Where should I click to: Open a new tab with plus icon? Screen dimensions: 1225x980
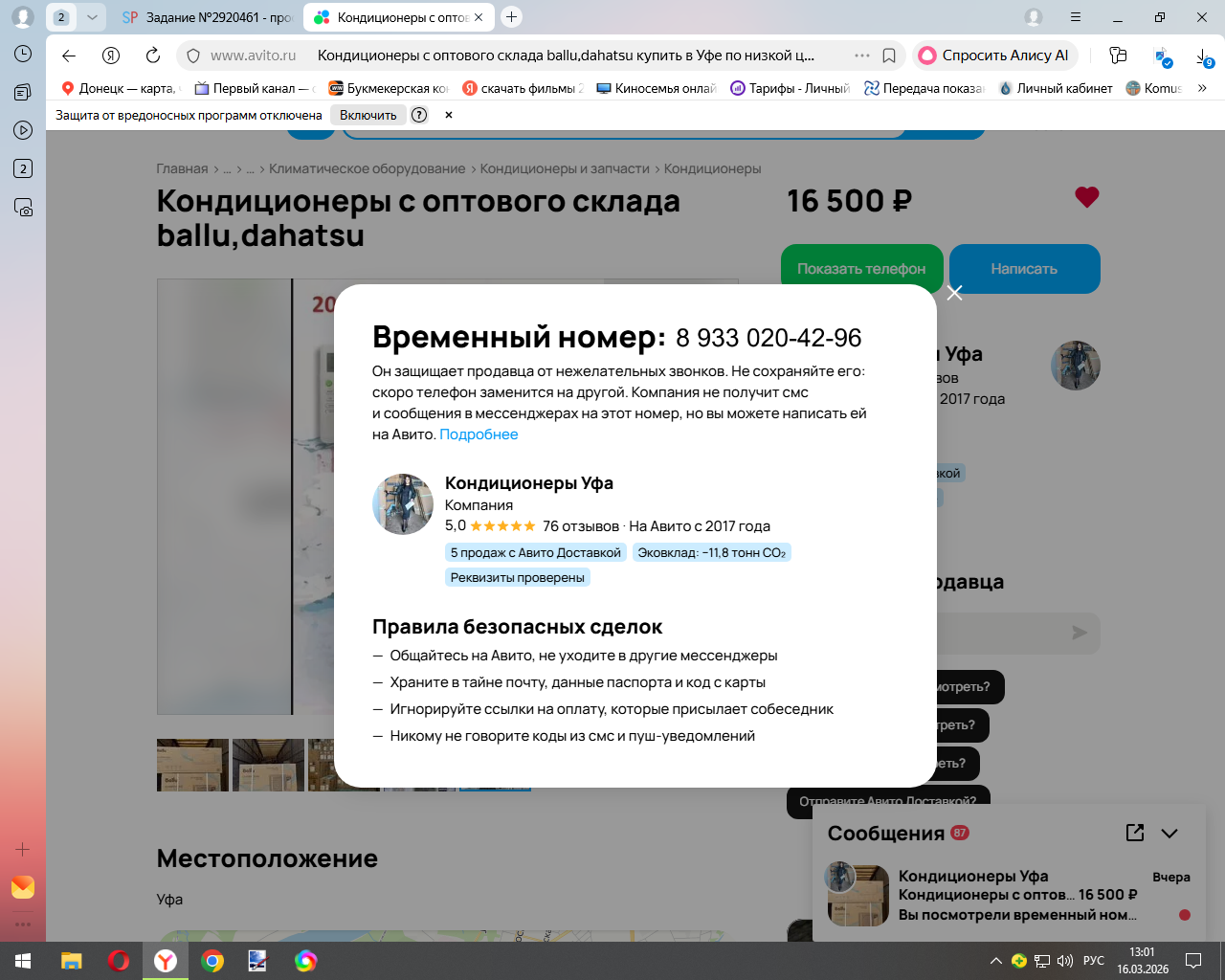point(512,17)
